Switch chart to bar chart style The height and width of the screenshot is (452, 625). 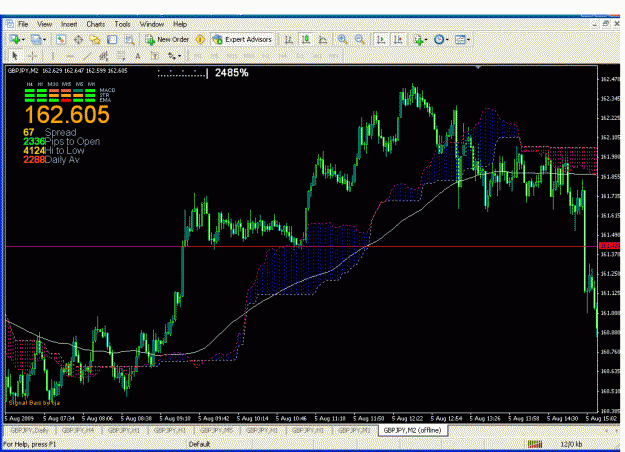(x=289, y=39)
